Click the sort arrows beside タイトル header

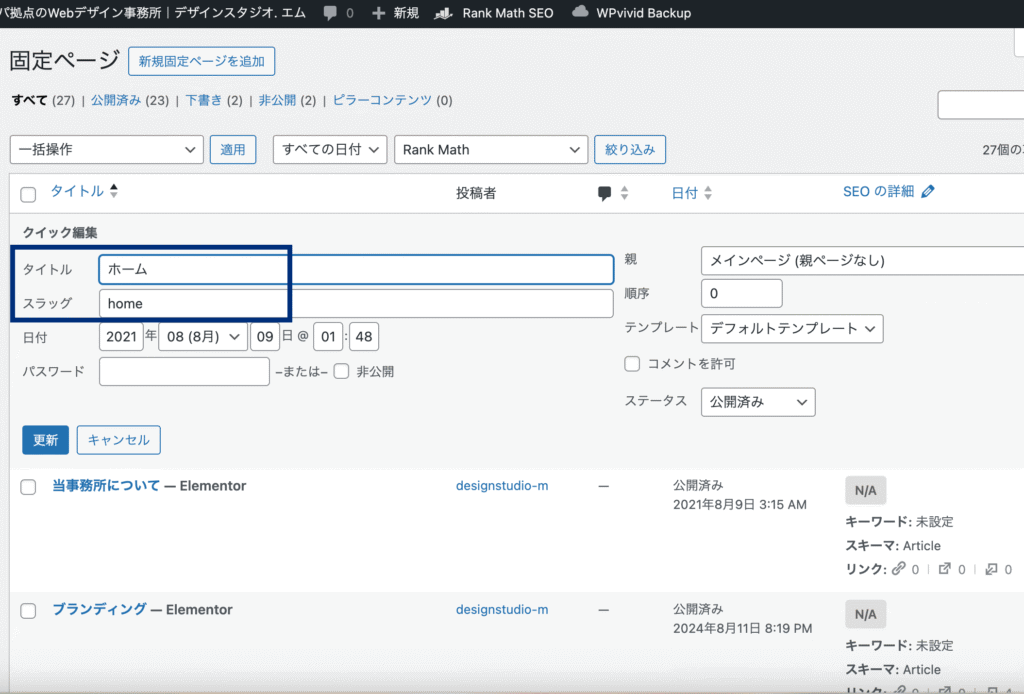point(114,191)
